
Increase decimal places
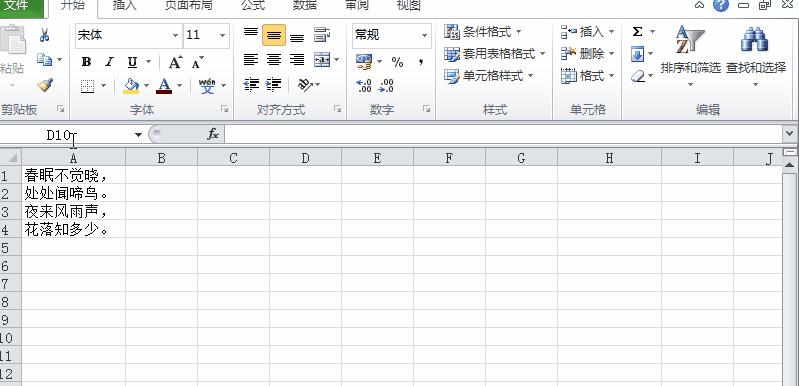coord(364,85)
